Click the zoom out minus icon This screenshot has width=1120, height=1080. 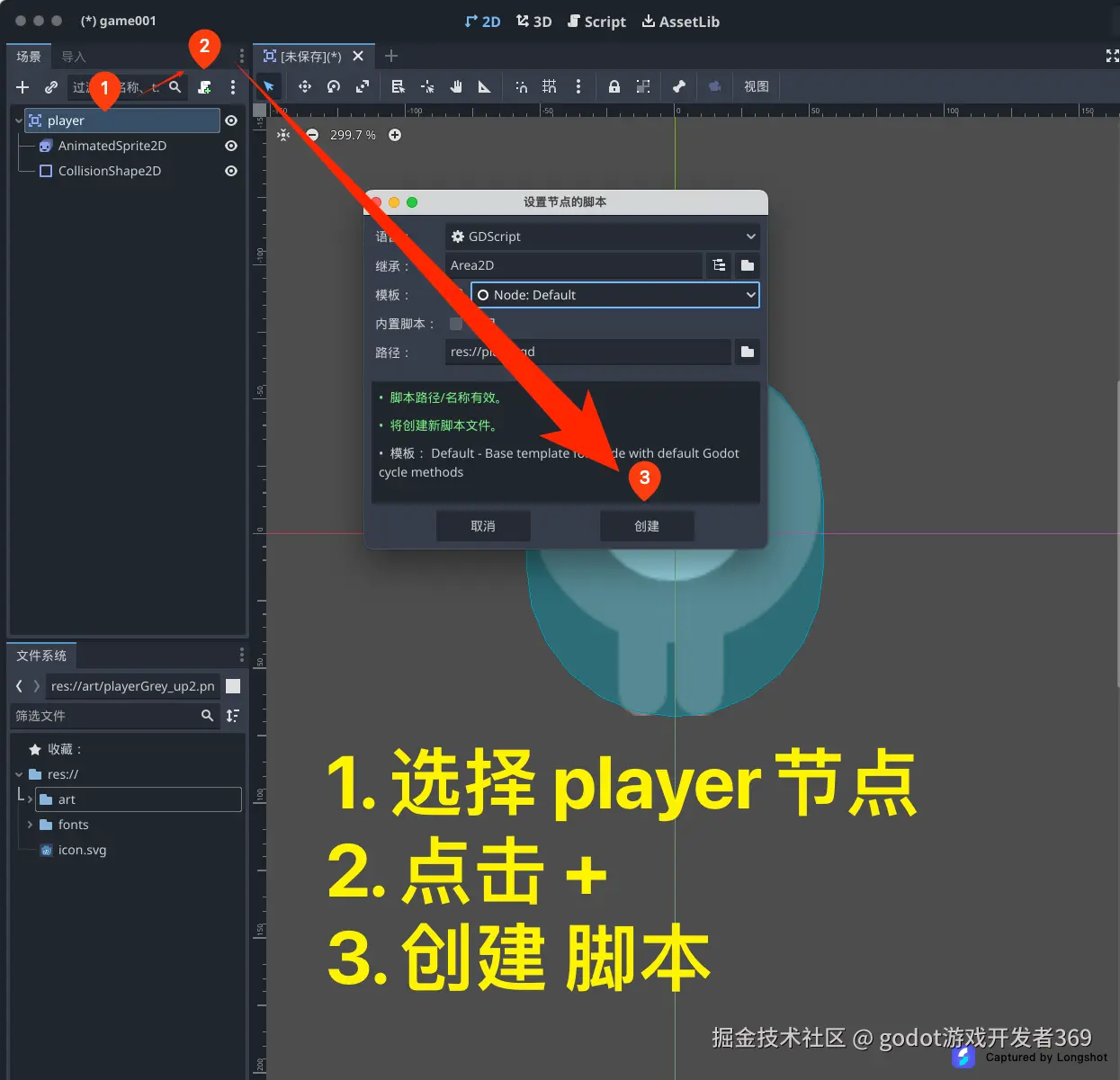312,135
